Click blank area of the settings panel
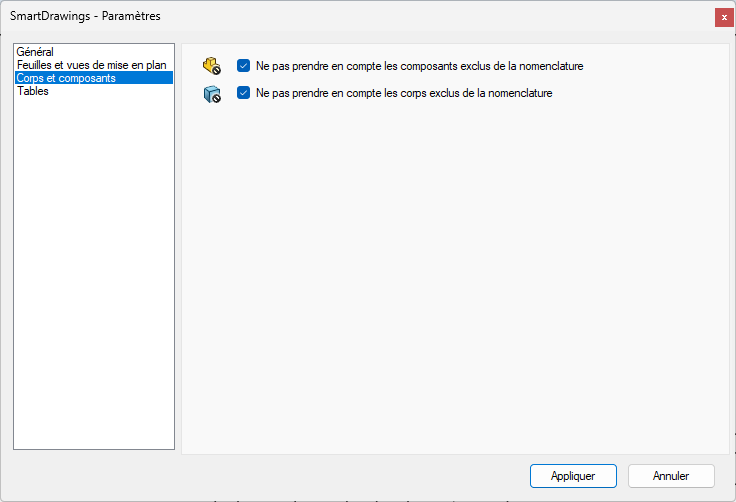This screenshot has height=502, width=736. (455, 280)
